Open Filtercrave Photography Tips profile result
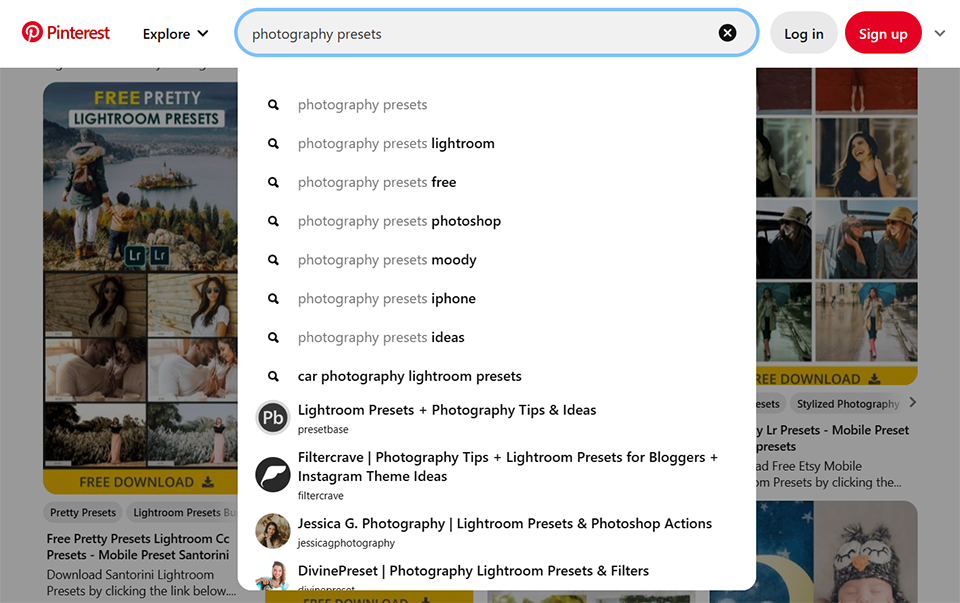 pos(508,466)
